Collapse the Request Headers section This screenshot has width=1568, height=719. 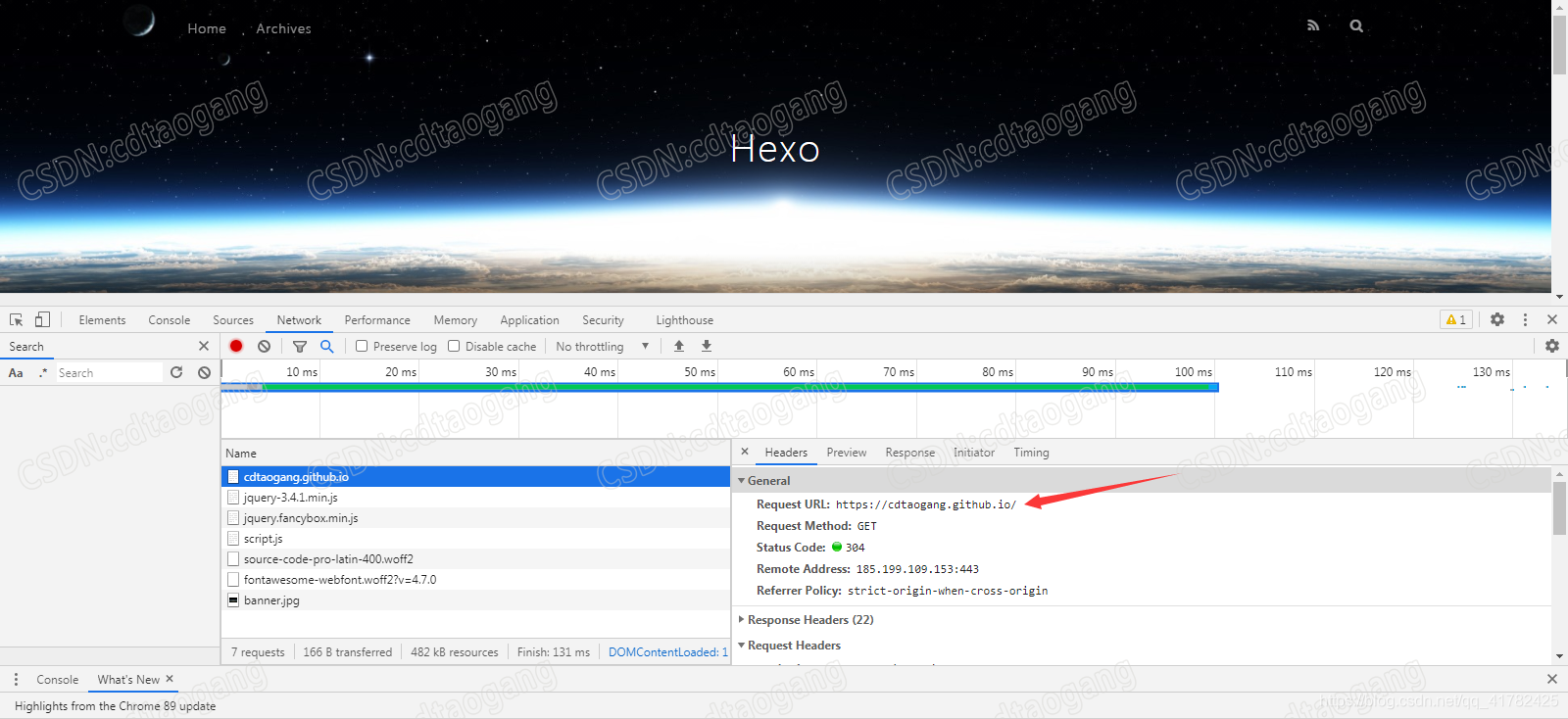[742, 646]
